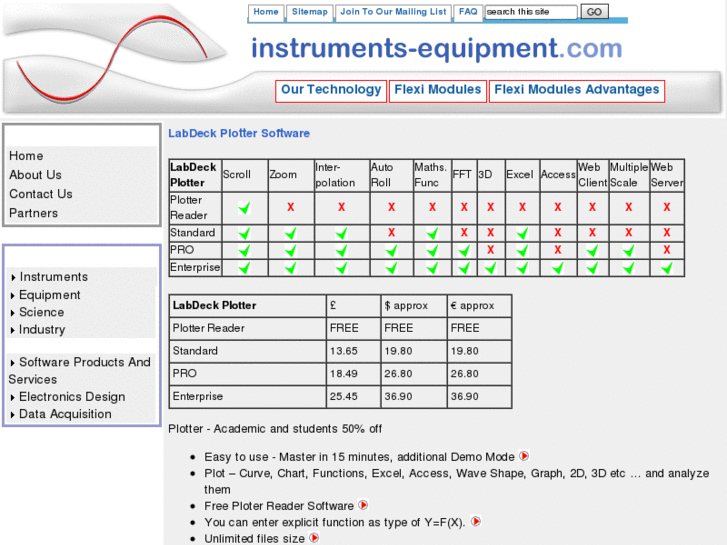The height and width of the screenshot is (545, 727).
Task: Click the red X for Plotter Reader Interpolation
Action: (x=342, y=207)
